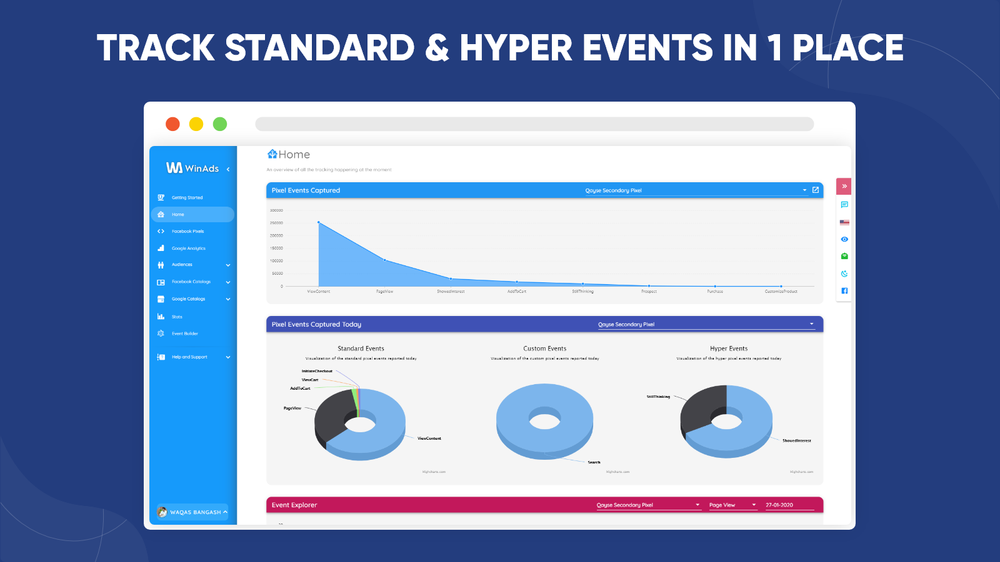This screenshot has width=1000, height=562.
Task: Click the InitiateCheckout label in Standard Events
Action: pos(317,371)
